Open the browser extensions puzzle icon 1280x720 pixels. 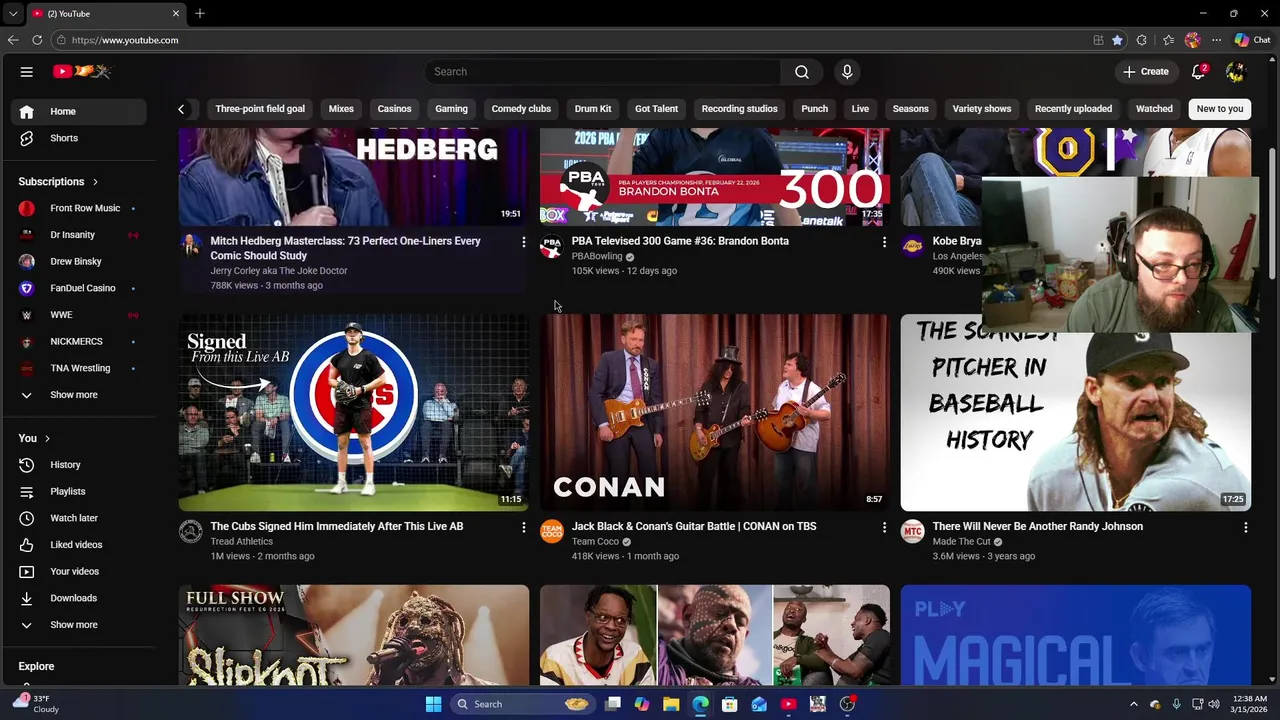[x=1142, y=40]
